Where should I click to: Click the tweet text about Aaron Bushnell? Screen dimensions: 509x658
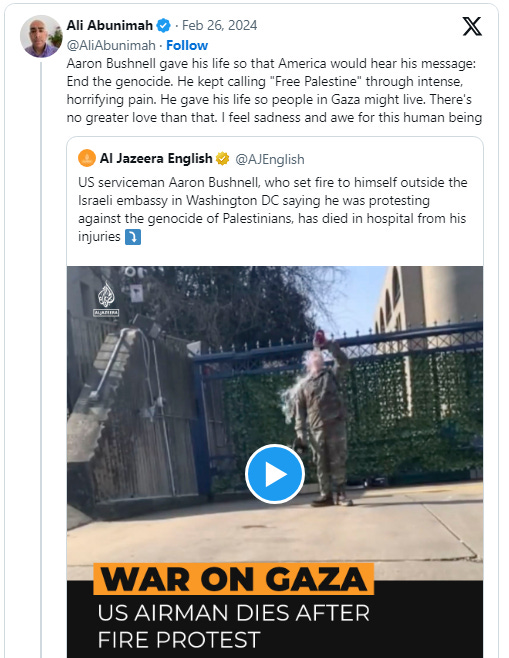pyautogui.click(x=274, y=91)
